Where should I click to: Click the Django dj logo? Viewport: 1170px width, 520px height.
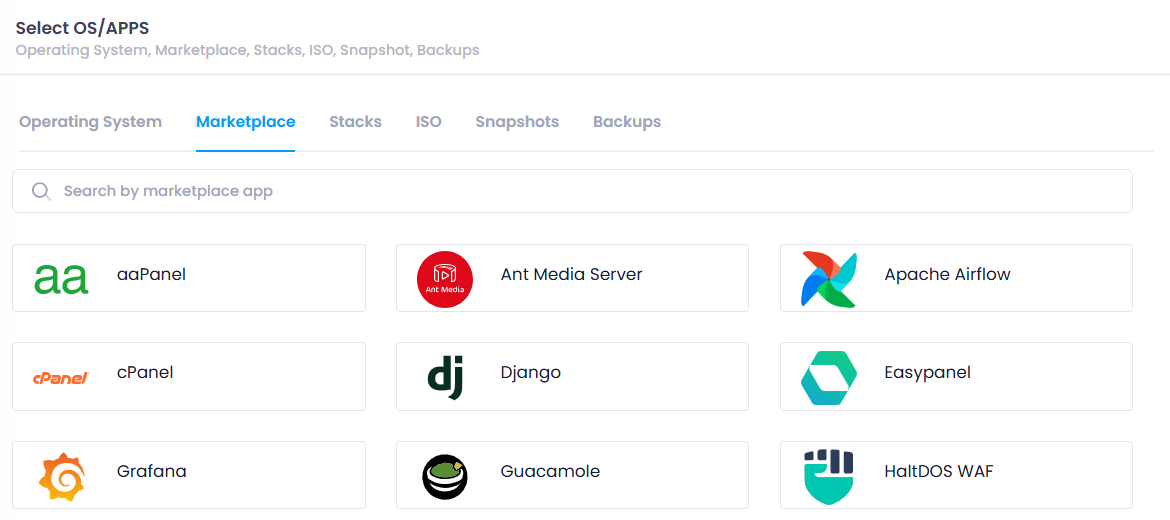(445, 377)
